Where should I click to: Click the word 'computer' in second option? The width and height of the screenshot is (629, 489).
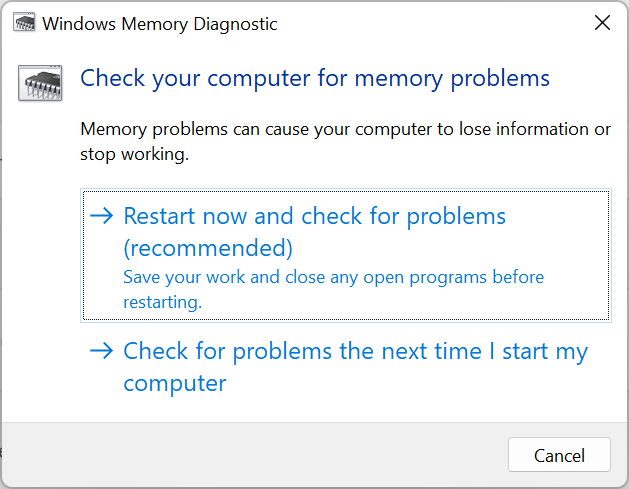point(175,383)
